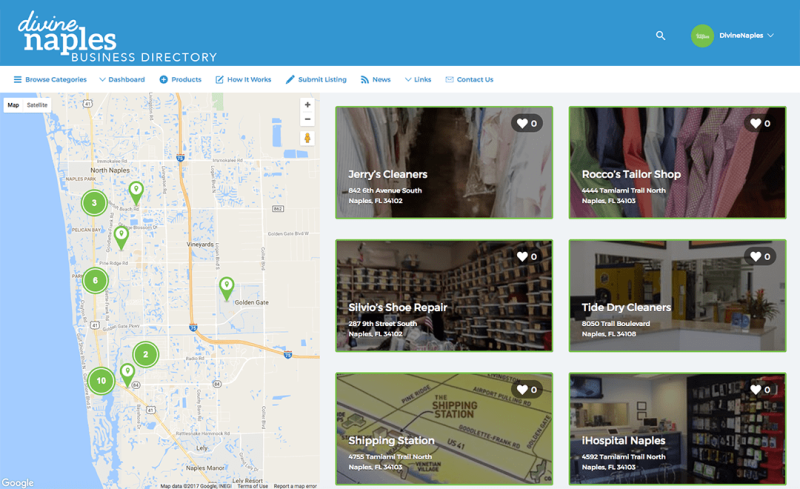This screenshot has width=800, height=489.
Task: Click the map pin below North Naples
Action: coord(136,193)
